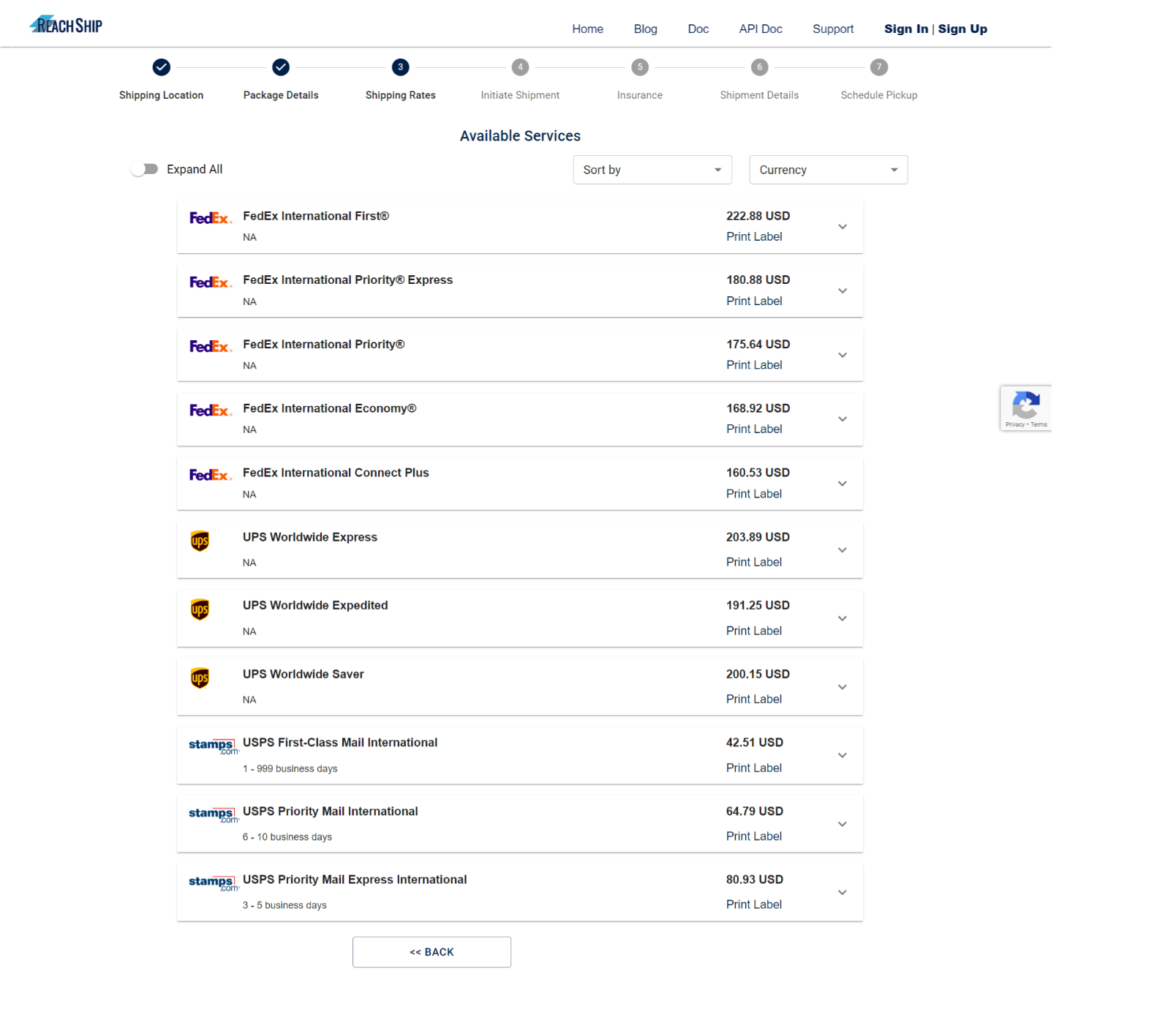Click the '1 - 999 business days' text

[x=290, y=768]
